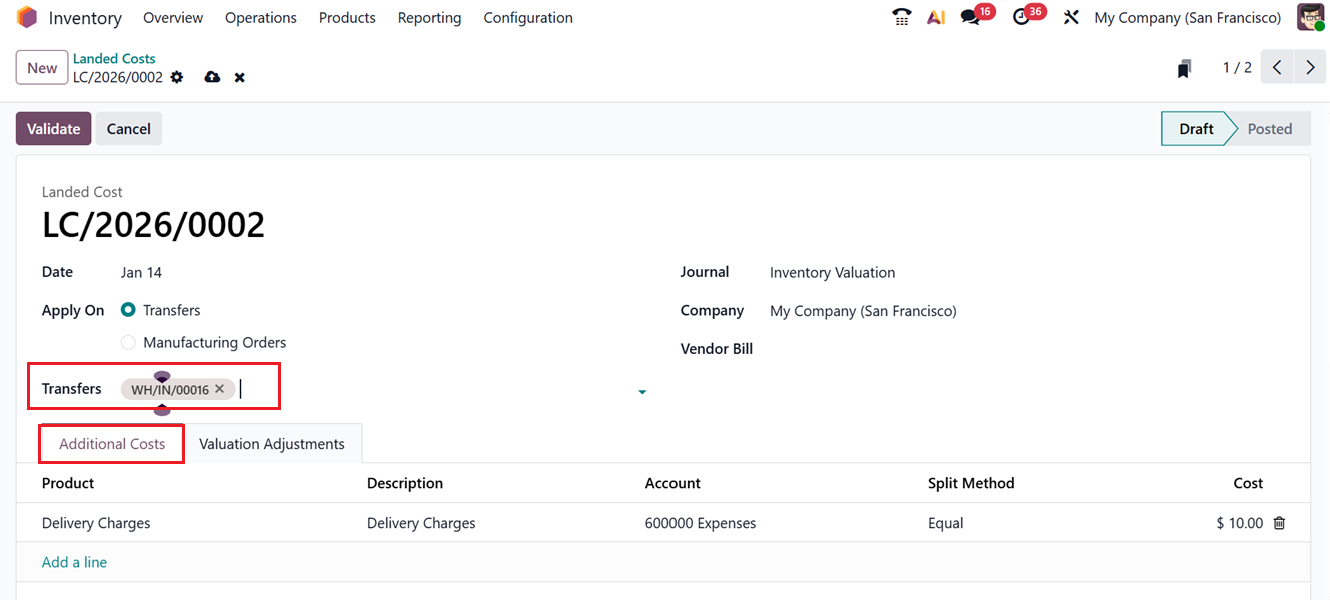Click the developer tools wrench icon
The image size is (1330, 600).
pyautogui.click(x=1071, y=17)
